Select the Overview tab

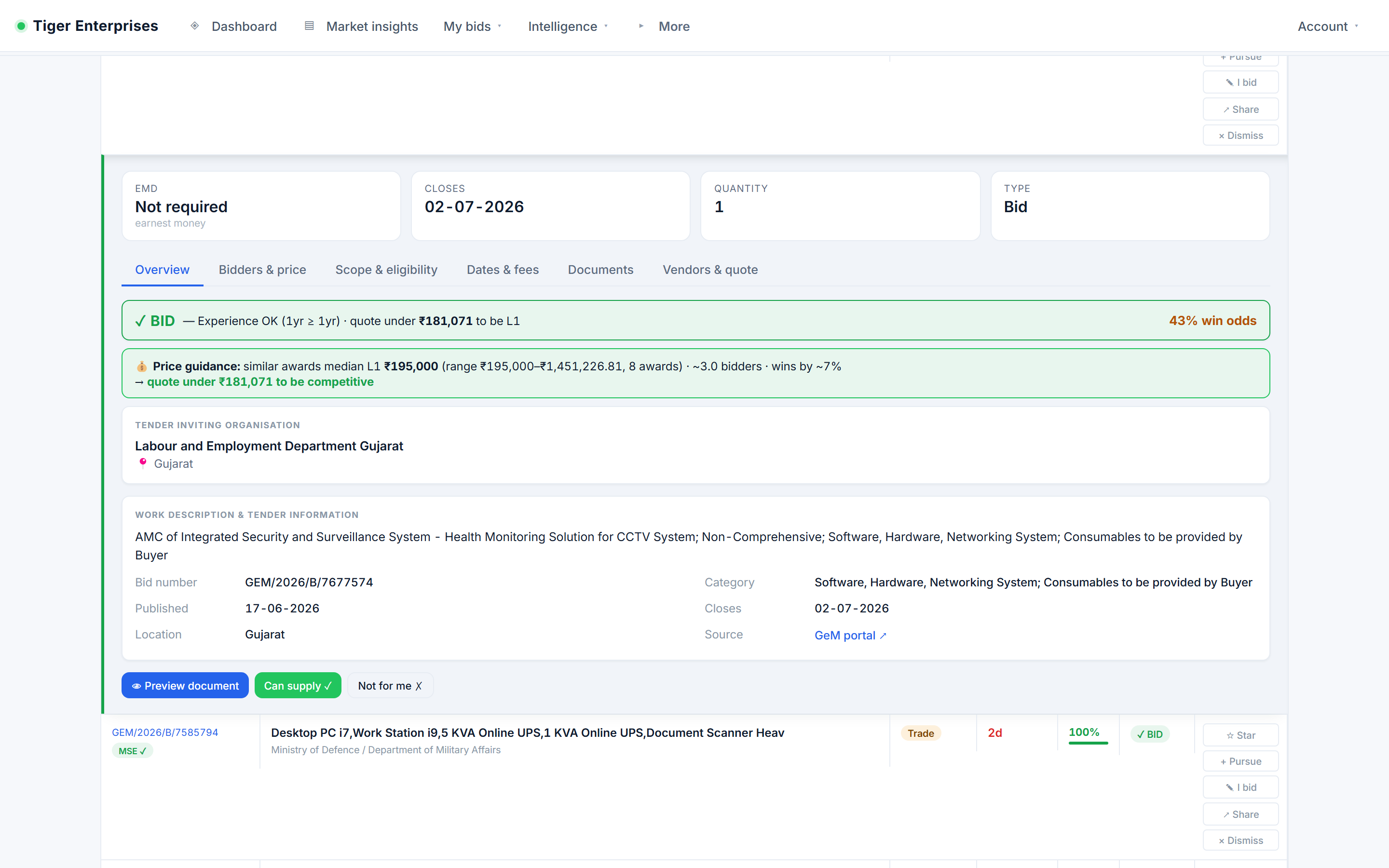[162, 270]
